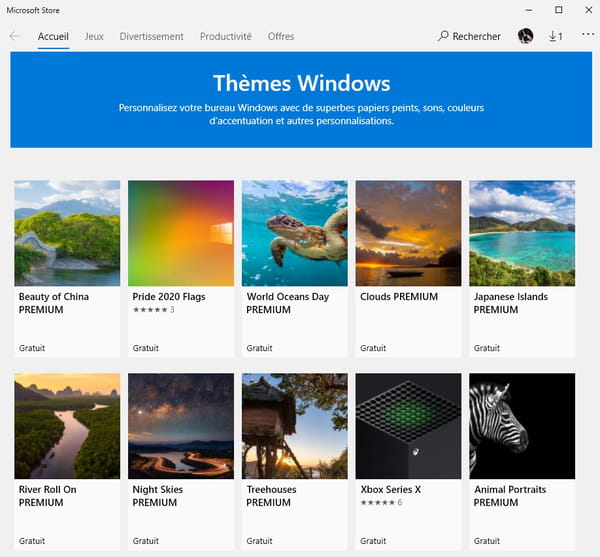Click Gratuit under River Roll On

point(32,541)
